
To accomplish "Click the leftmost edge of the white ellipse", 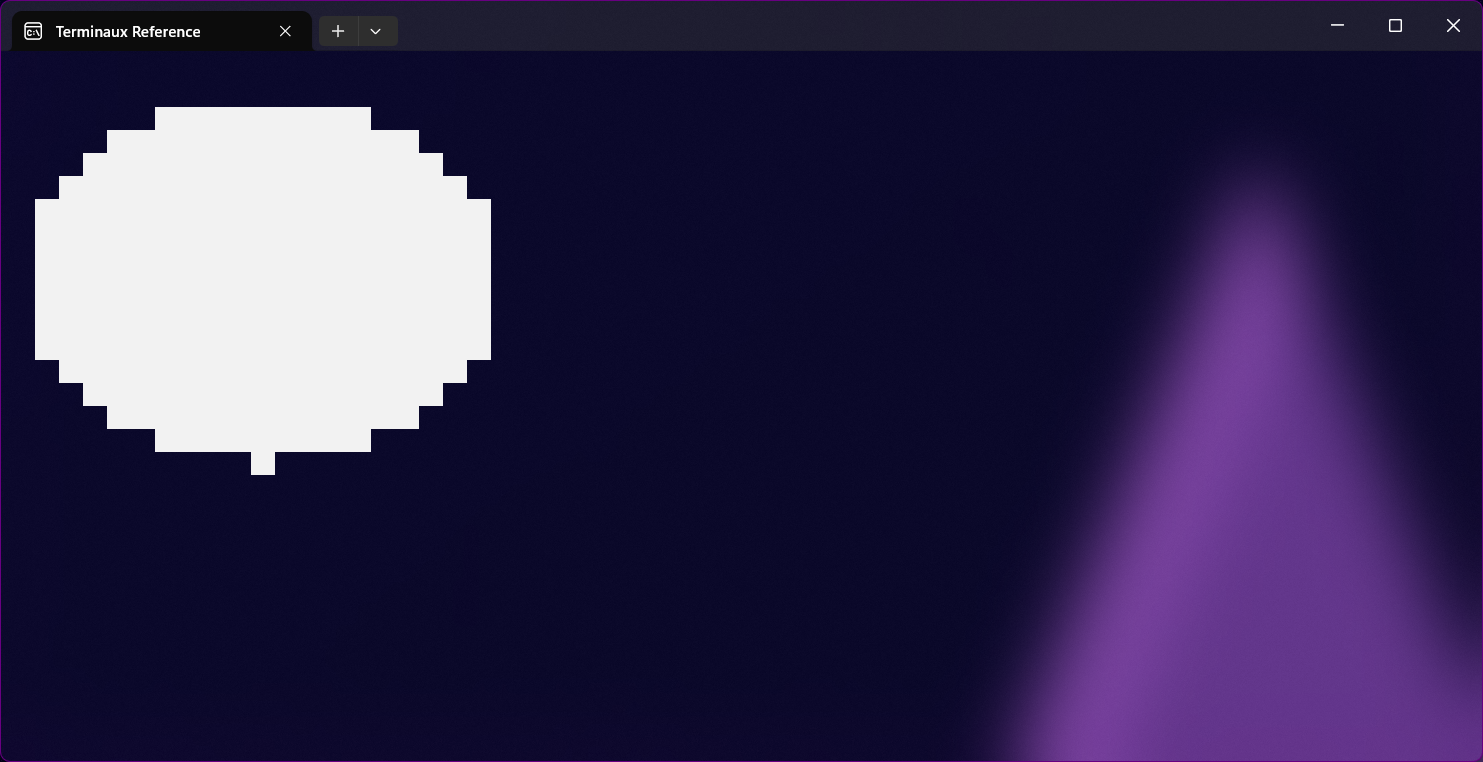I will [x=40, y=279].
